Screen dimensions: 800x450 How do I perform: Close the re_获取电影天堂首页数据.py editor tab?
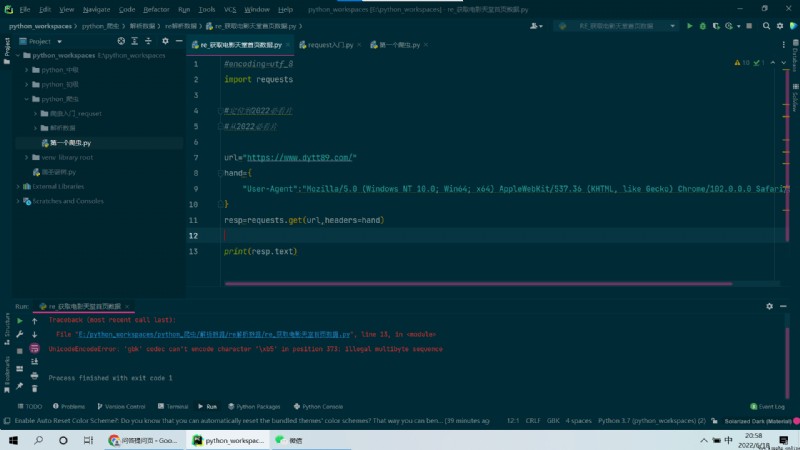288,45
